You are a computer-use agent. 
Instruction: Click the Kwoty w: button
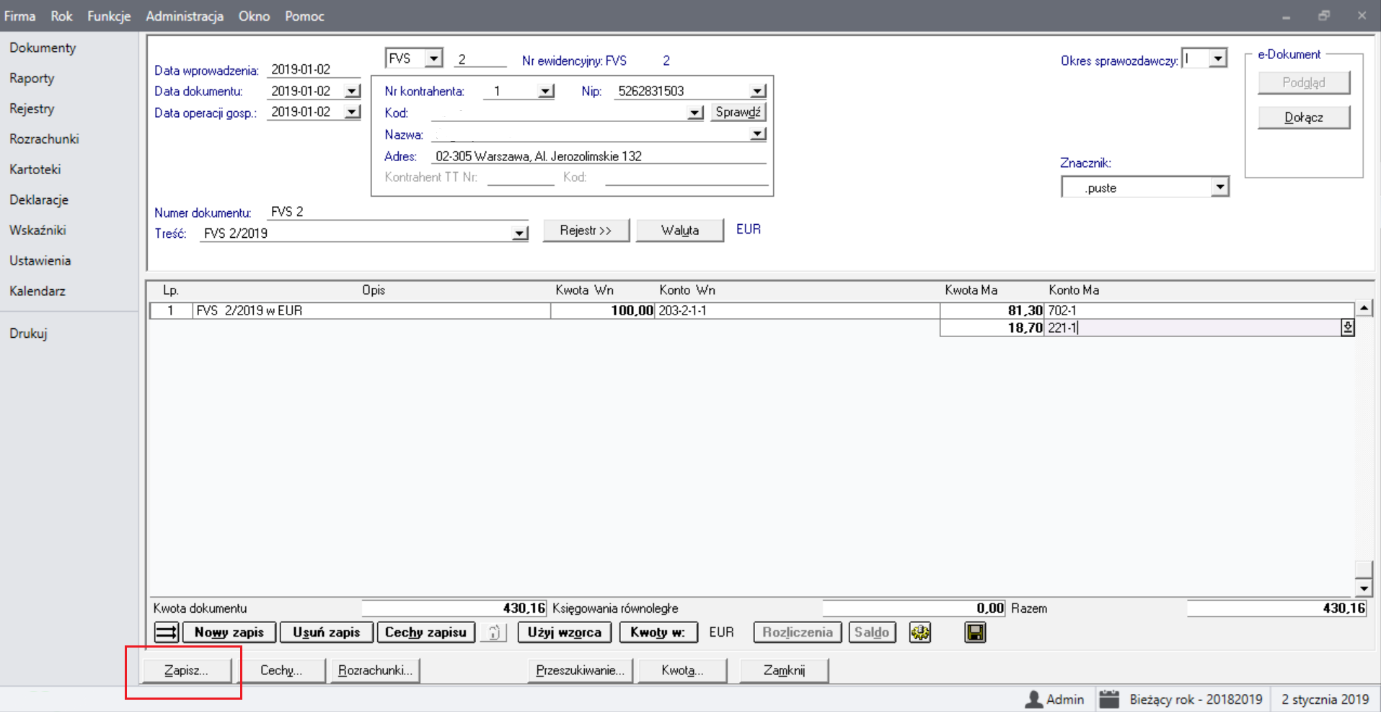659,633
